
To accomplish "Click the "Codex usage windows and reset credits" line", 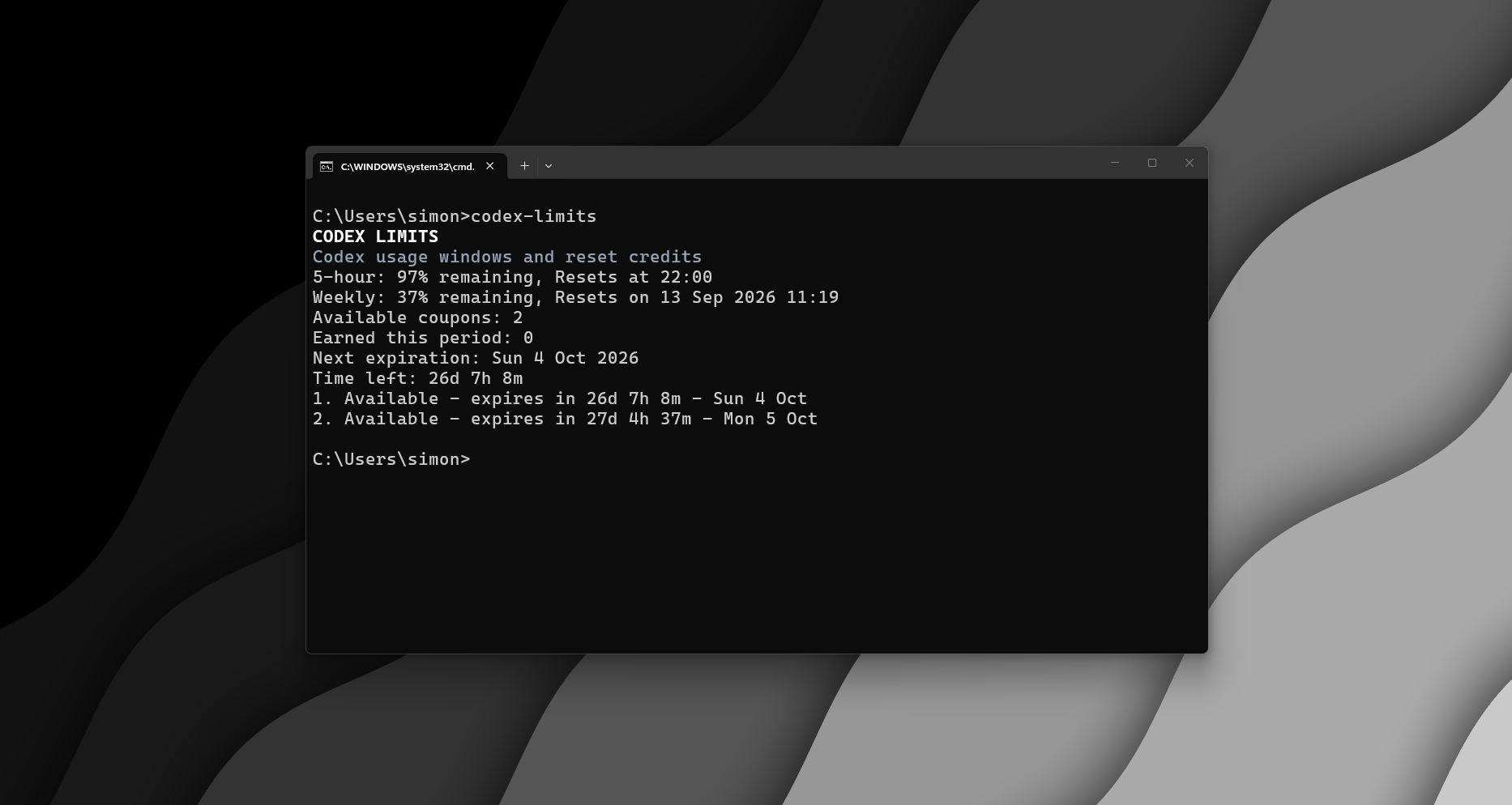I will click(507, 257).
